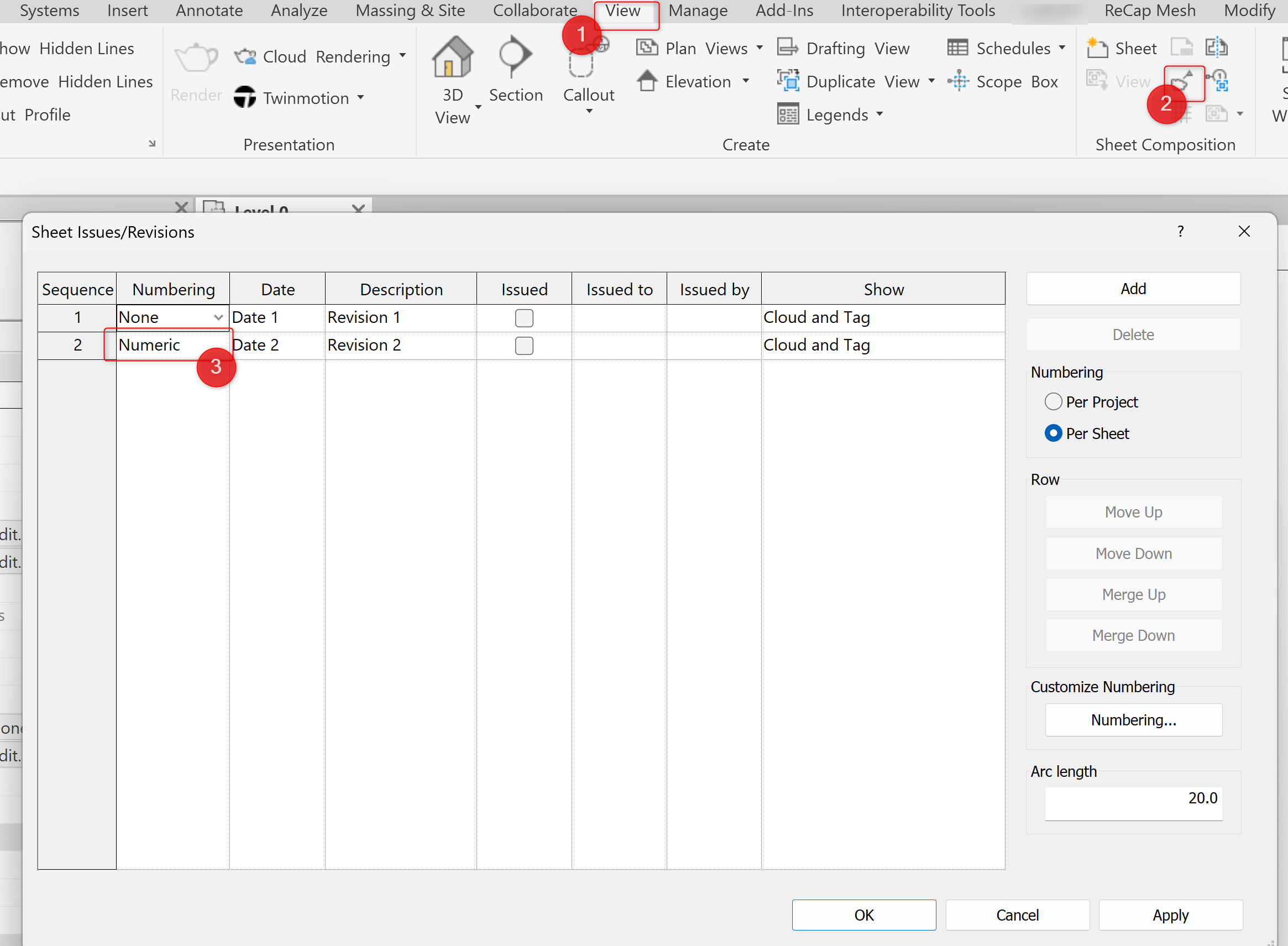
Task: Open Sheet Issues/Revisions cloud icon
Action: pos(1182,81)
